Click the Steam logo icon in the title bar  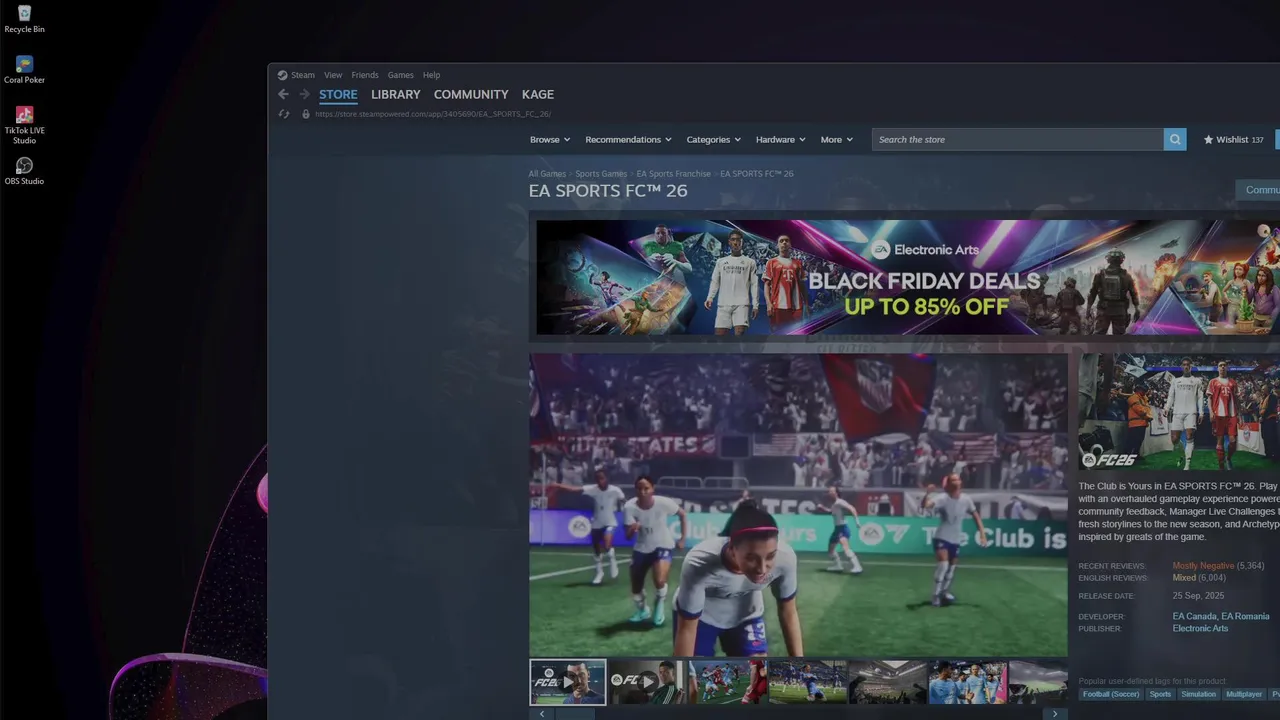click(282, 75)
